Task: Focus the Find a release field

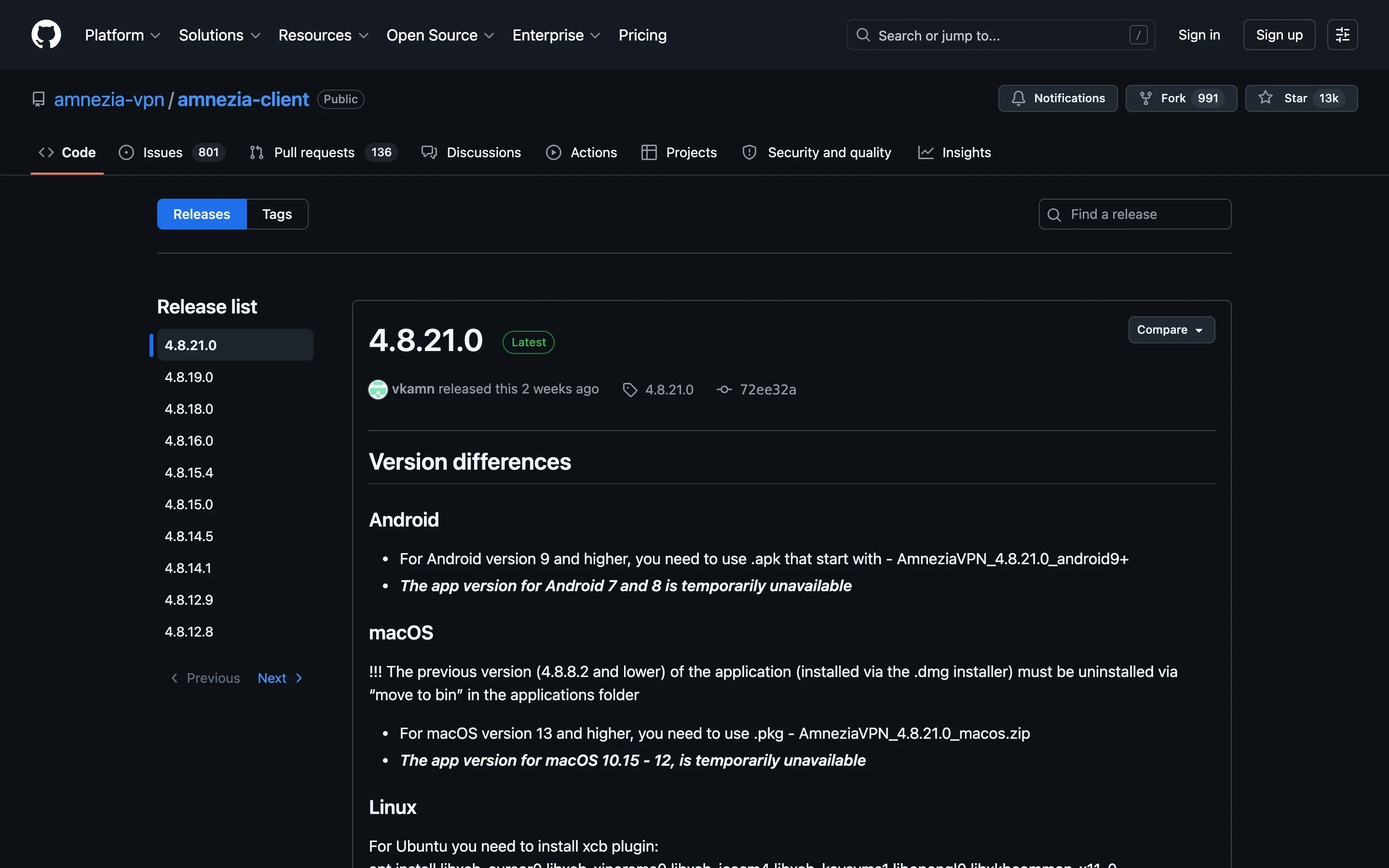Action: (x=1135, y=214)
